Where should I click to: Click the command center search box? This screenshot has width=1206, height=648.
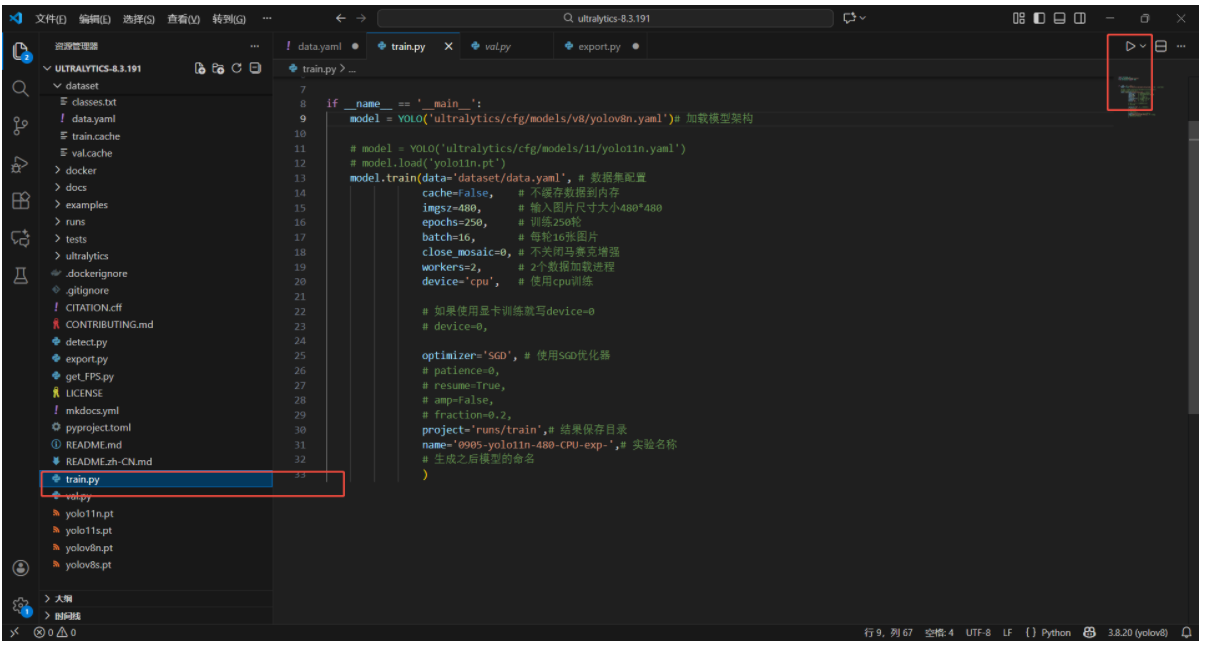(604, 18)
